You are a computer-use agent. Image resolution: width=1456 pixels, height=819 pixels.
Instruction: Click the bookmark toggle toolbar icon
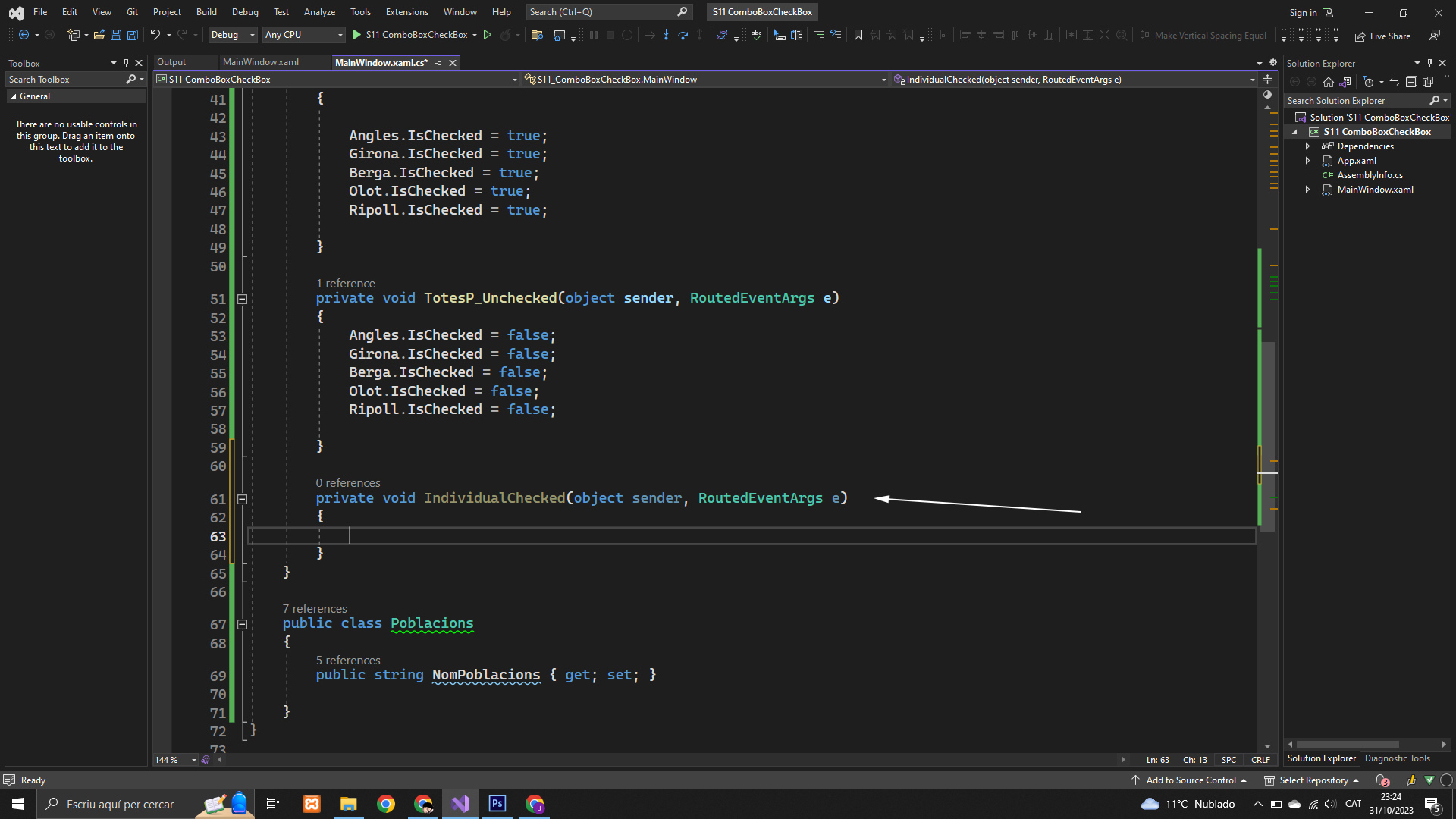(858, 35)
